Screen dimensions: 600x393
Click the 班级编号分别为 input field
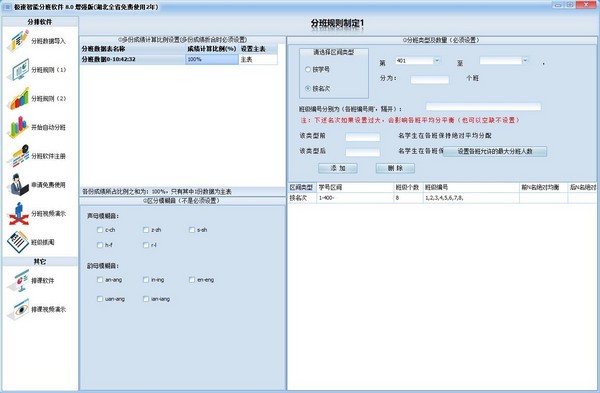[x=483, y=106]
